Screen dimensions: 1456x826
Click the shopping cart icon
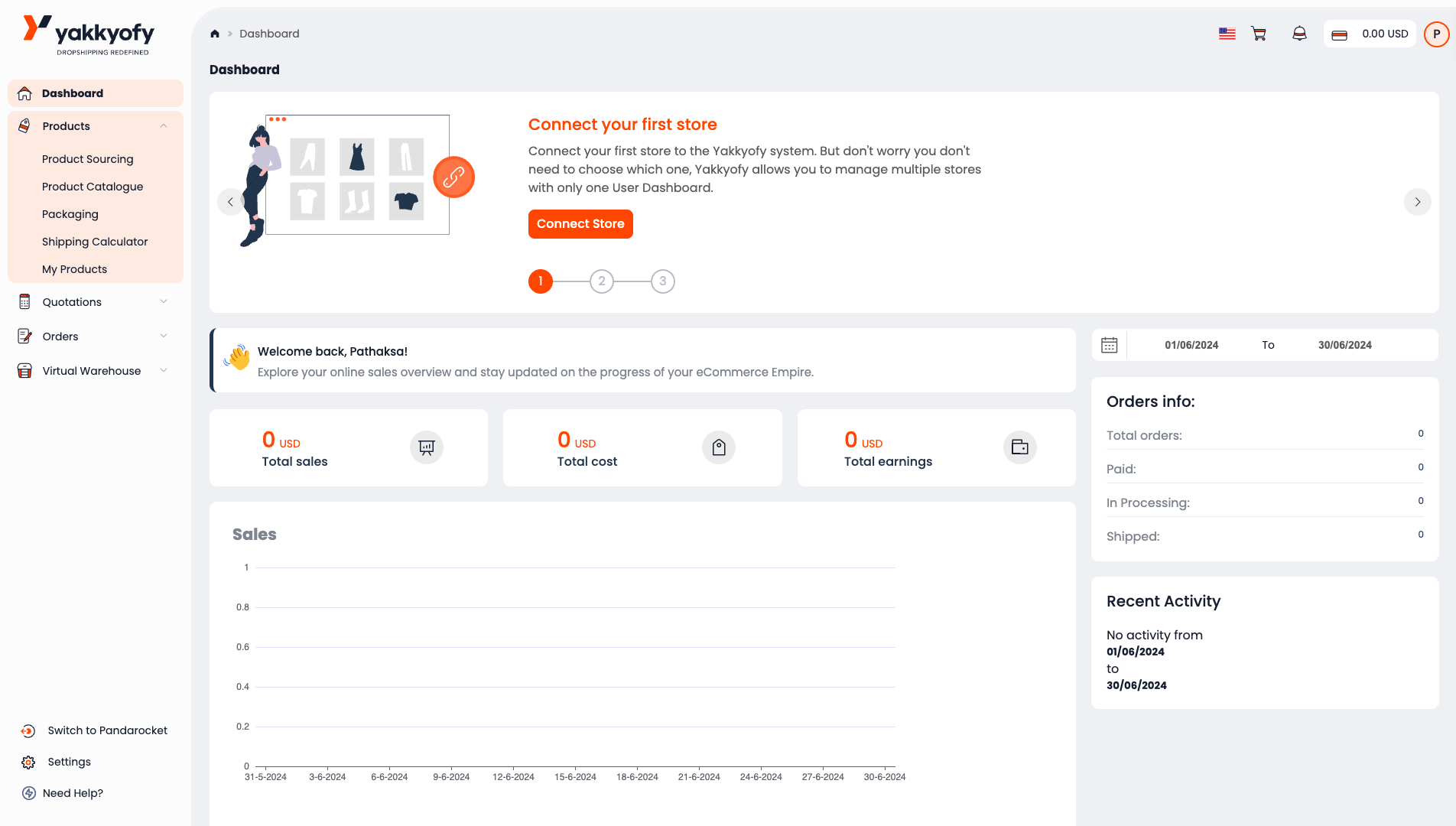(1258, 34)
